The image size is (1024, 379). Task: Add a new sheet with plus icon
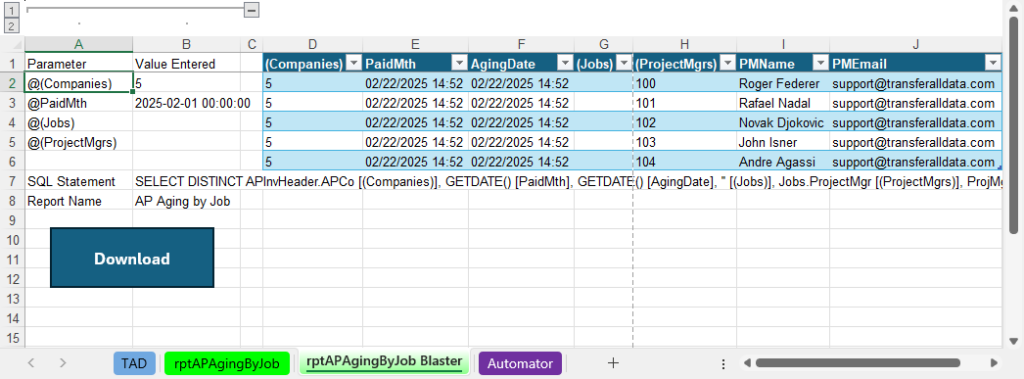click(x=613, y=363)
